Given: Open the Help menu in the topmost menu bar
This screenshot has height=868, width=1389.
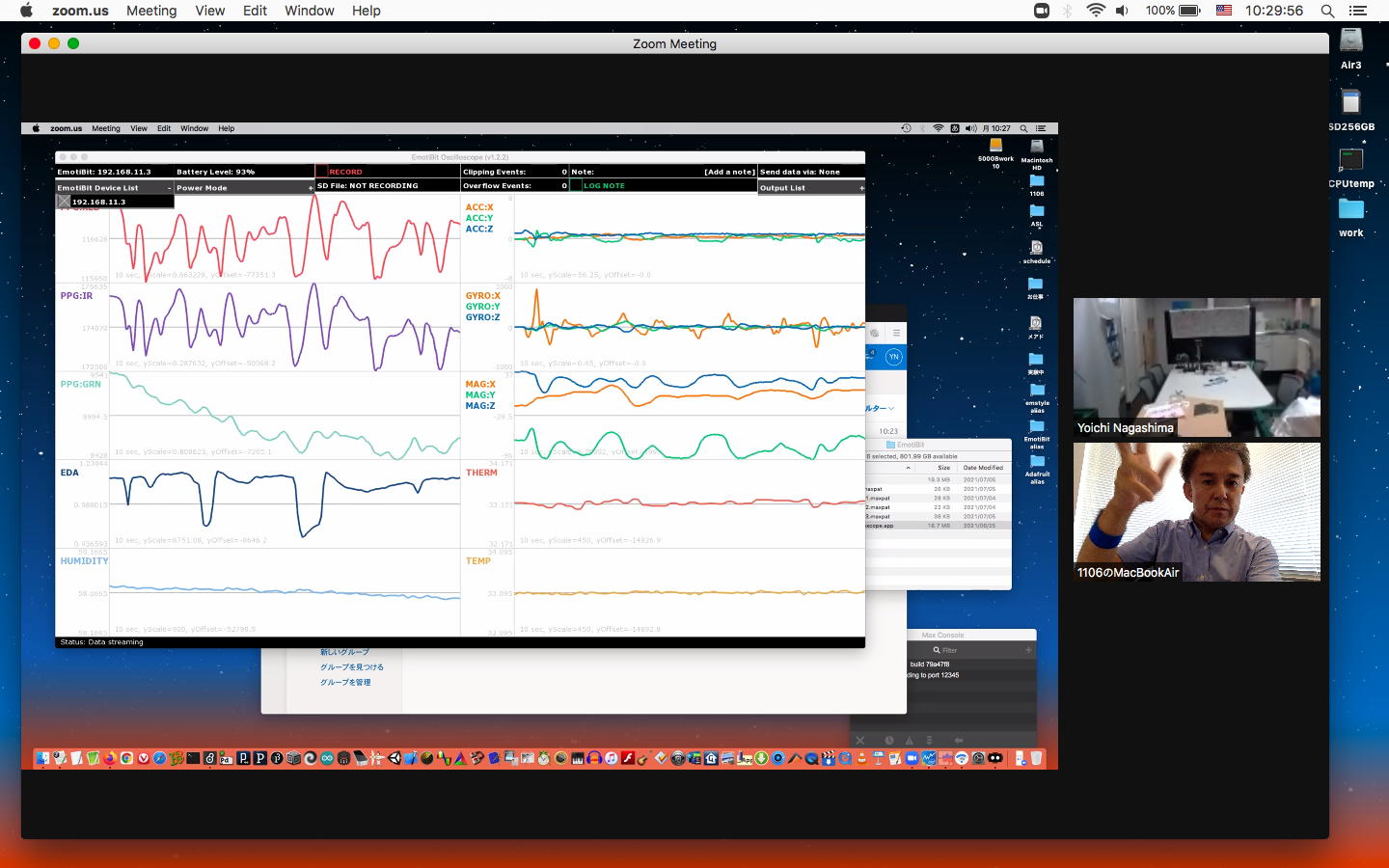Looking at the screenshot, I should click(366, 11).
